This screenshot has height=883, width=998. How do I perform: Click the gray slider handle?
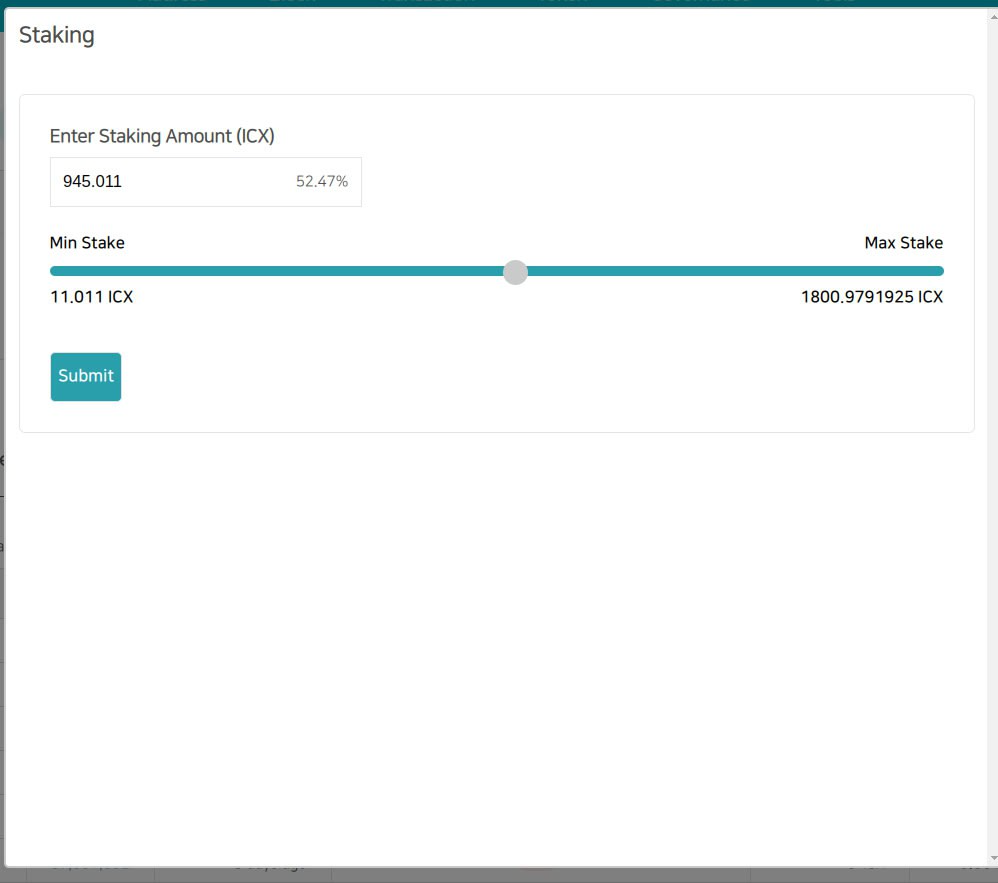tap(515, 272)
